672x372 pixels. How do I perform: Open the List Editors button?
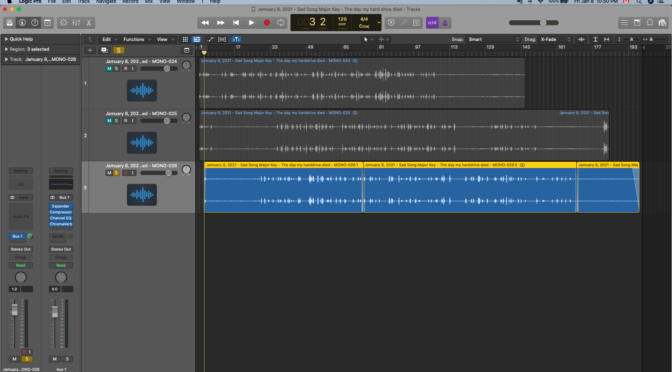[624, 23]
